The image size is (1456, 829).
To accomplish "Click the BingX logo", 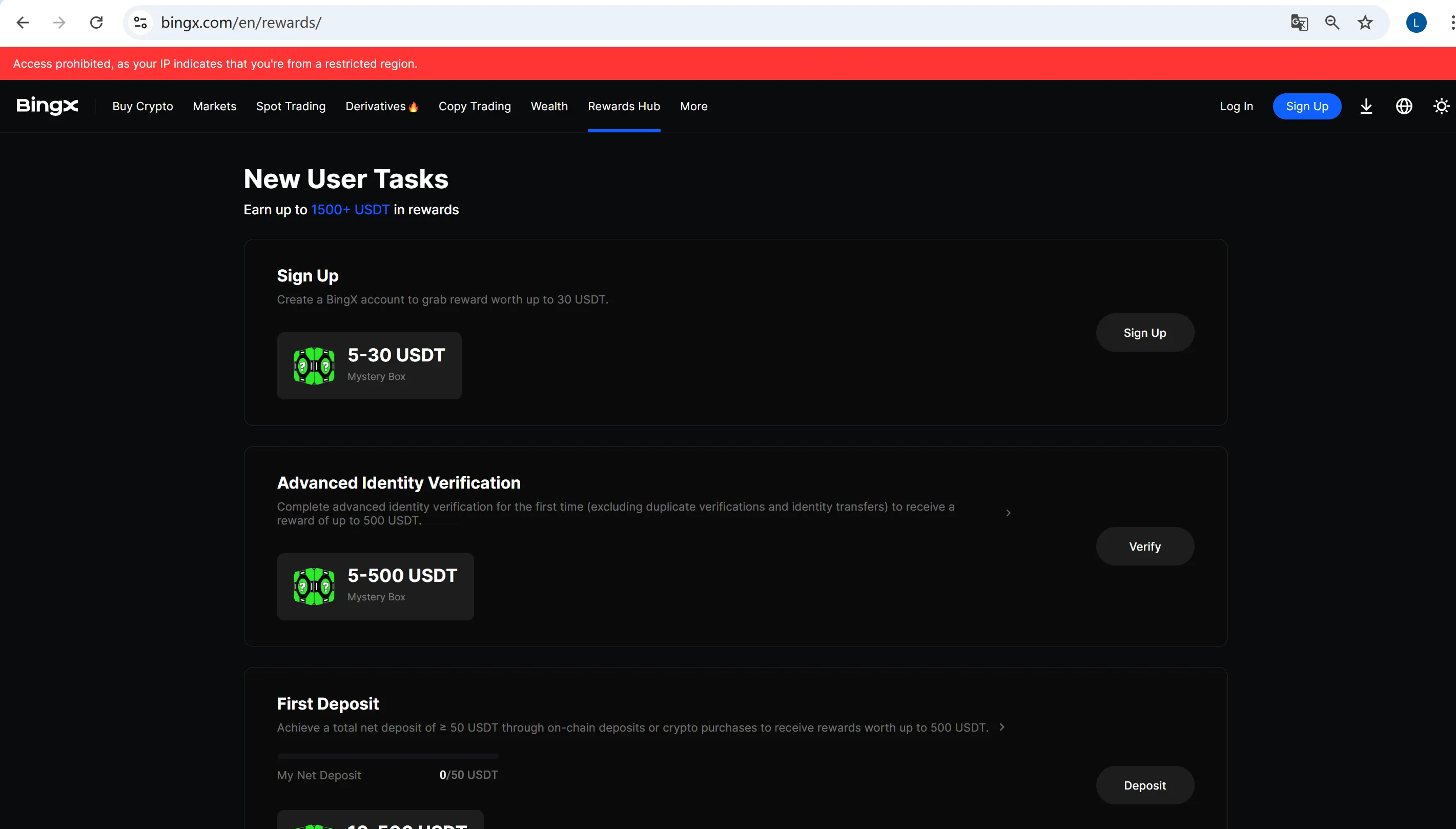I will click(x=47, y=106).
